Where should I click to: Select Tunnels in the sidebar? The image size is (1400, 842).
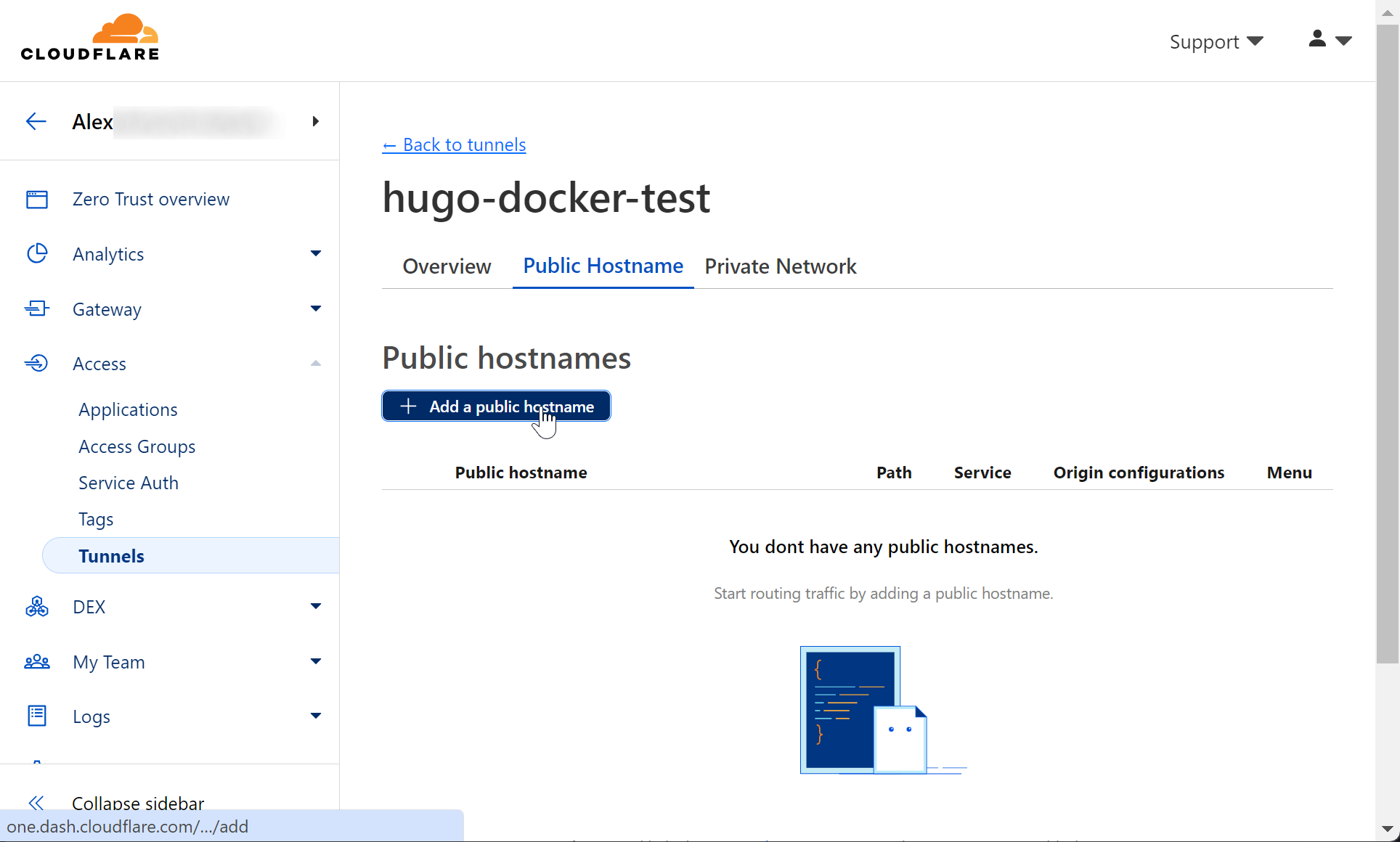(191, 555)
